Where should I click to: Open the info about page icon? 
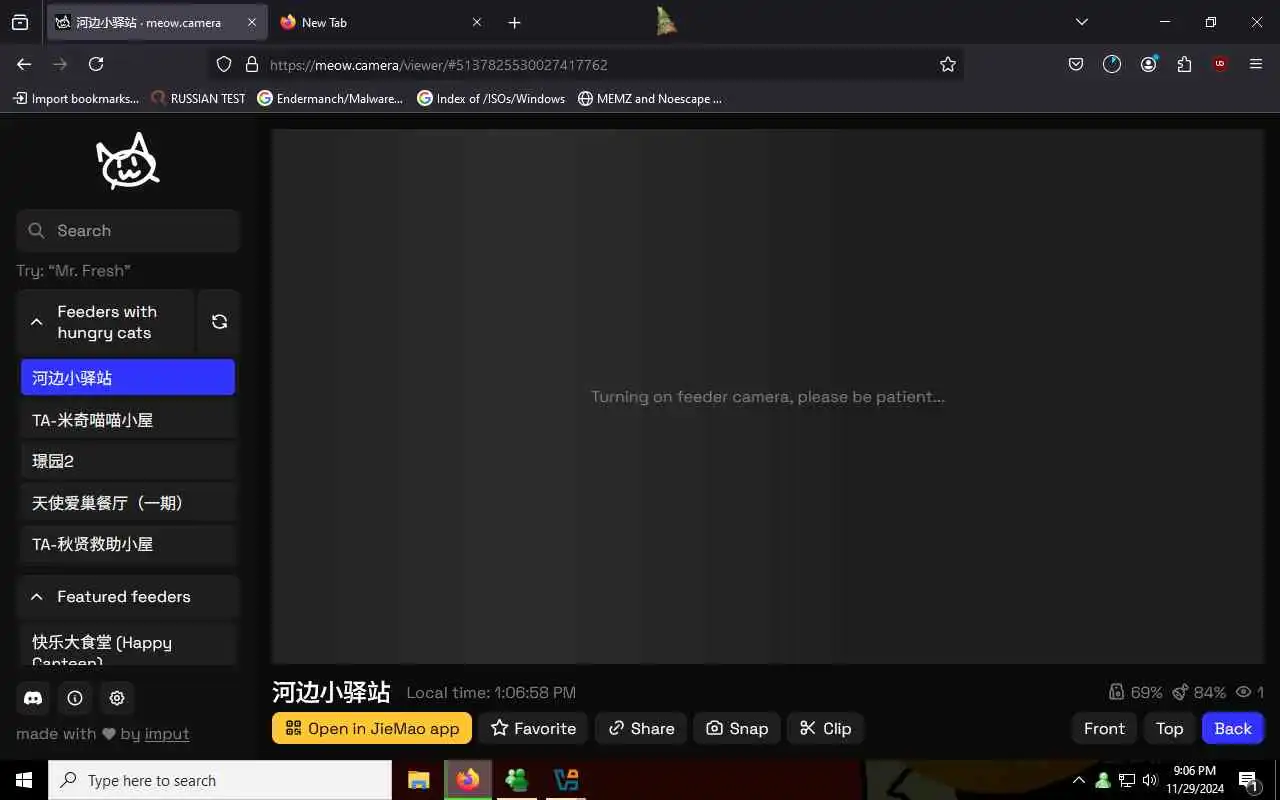click(x=75, y=698)
